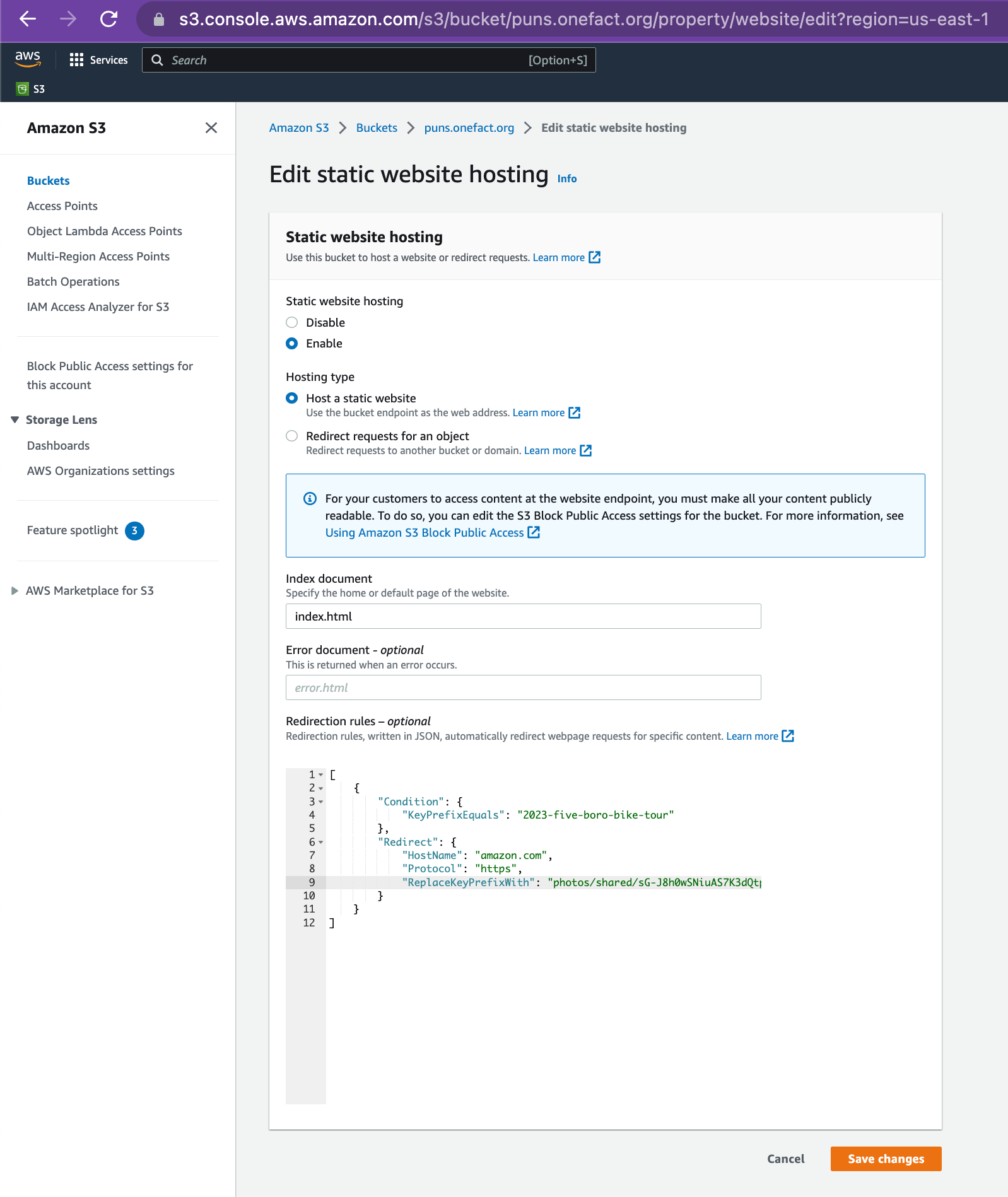This screenshot has height=1197, width=1008.
Task: Click Learn more for Redirect requests
Action: click(x=558, y=450)
